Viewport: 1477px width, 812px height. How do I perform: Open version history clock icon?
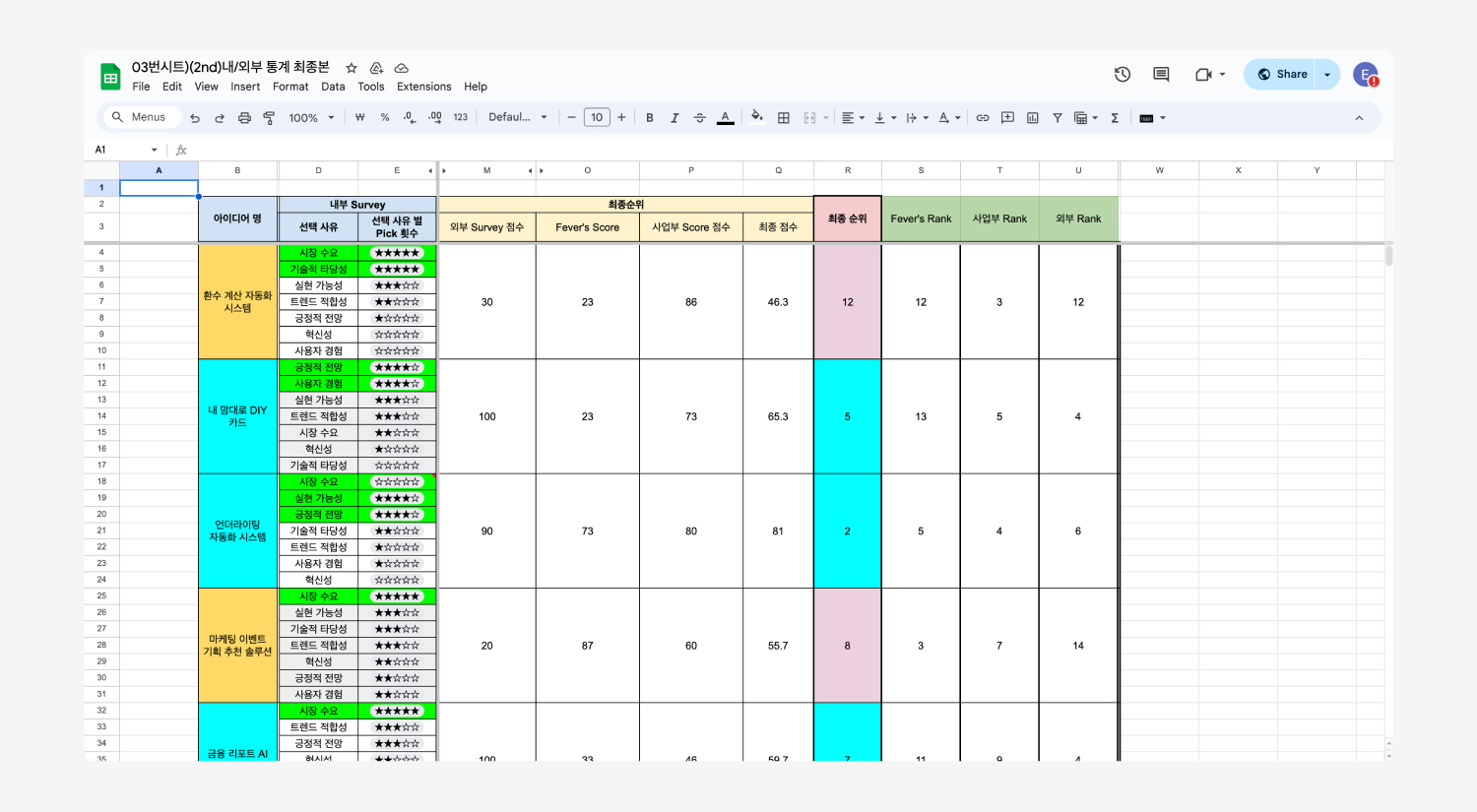tap(1123, 74)
